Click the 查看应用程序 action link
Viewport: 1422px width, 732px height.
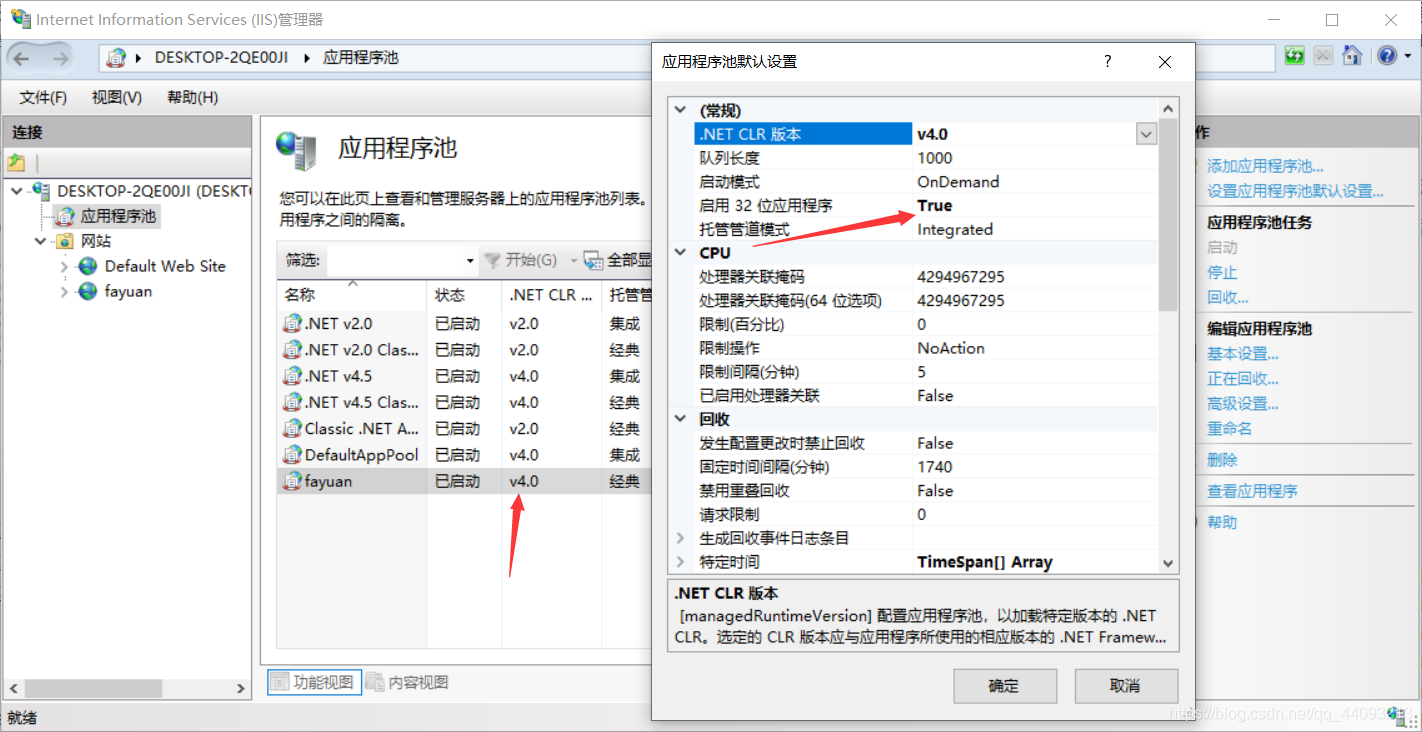click(x=1252, y=491)
